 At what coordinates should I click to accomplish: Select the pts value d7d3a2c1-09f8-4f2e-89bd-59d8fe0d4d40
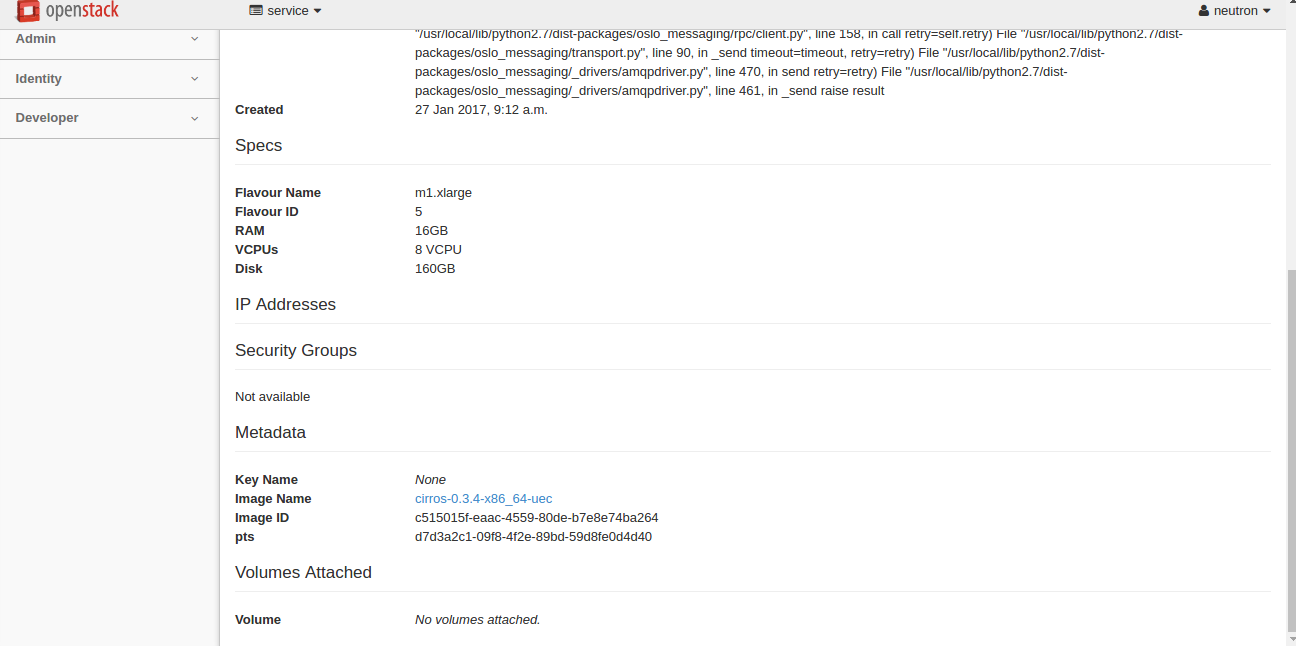point(533,537)
